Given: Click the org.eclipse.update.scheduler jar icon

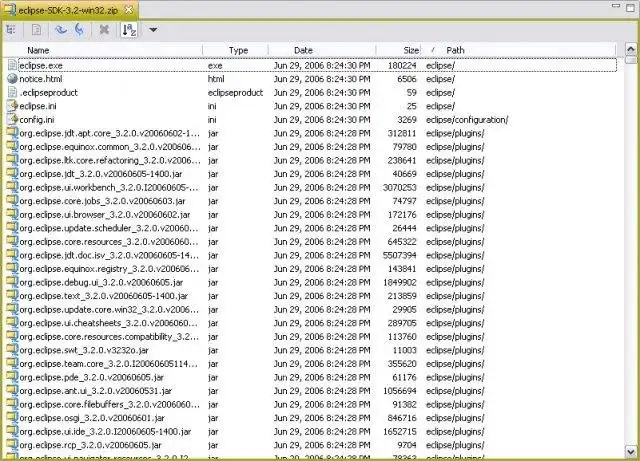Looking at the screenshot, I should tap(13, 227).
